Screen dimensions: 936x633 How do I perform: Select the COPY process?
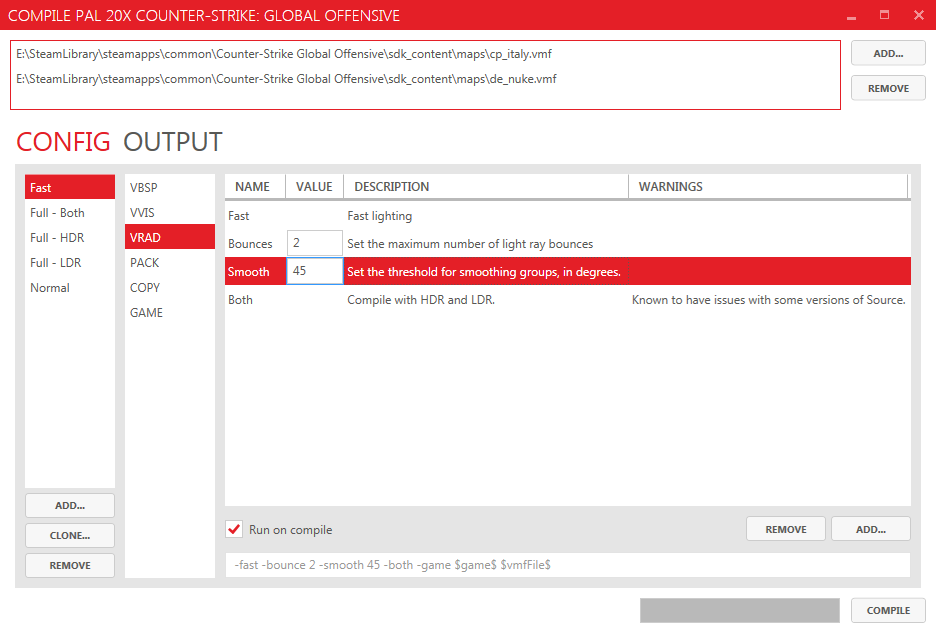click(x=170, y=288)
